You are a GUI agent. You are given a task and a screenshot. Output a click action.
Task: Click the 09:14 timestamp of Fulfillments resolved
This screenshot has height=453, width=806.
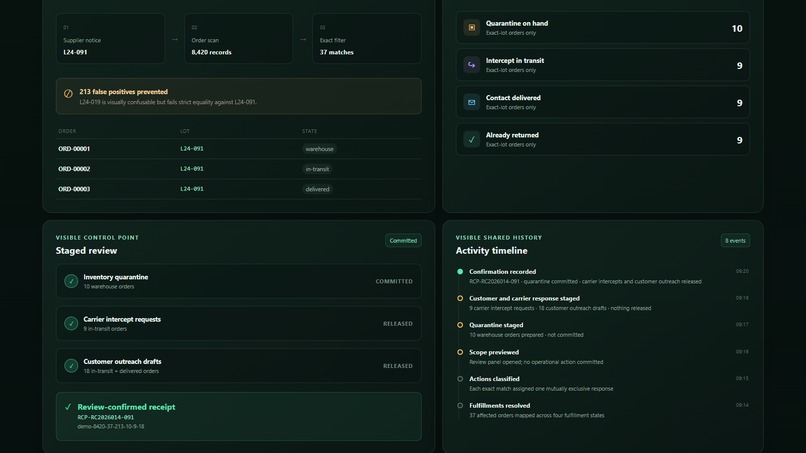point(742,405)
